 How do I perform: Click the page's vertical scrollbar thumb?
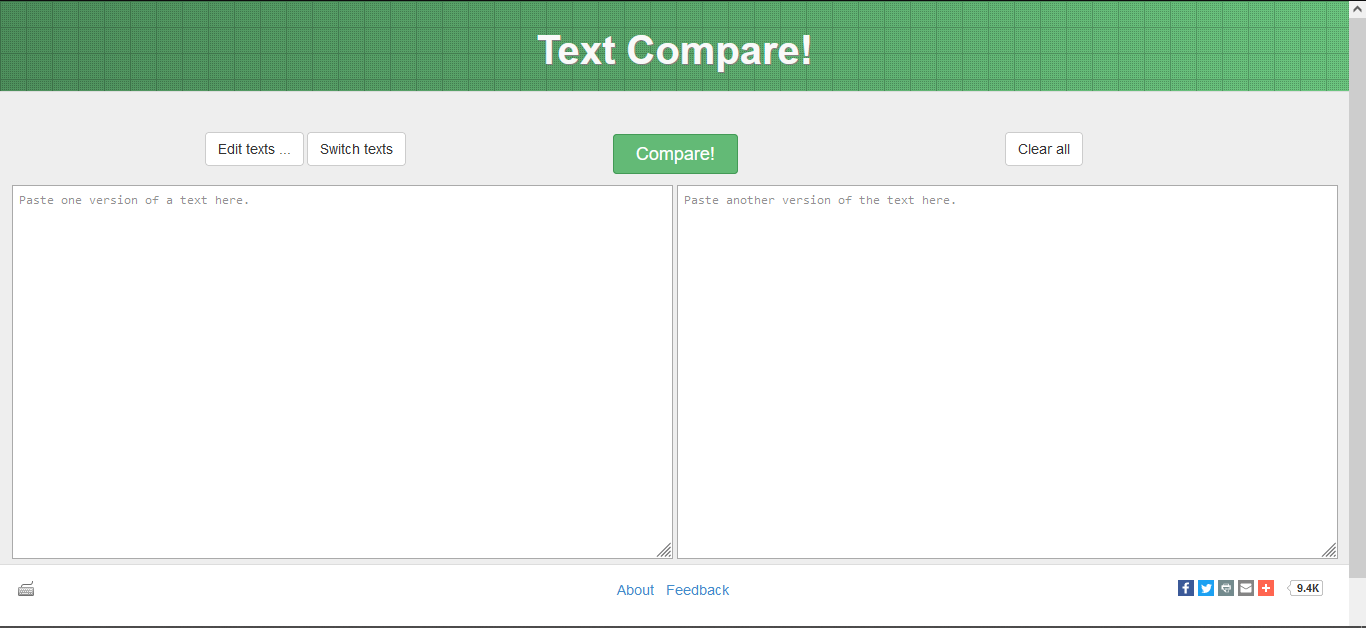click(x=1357, y=300)
